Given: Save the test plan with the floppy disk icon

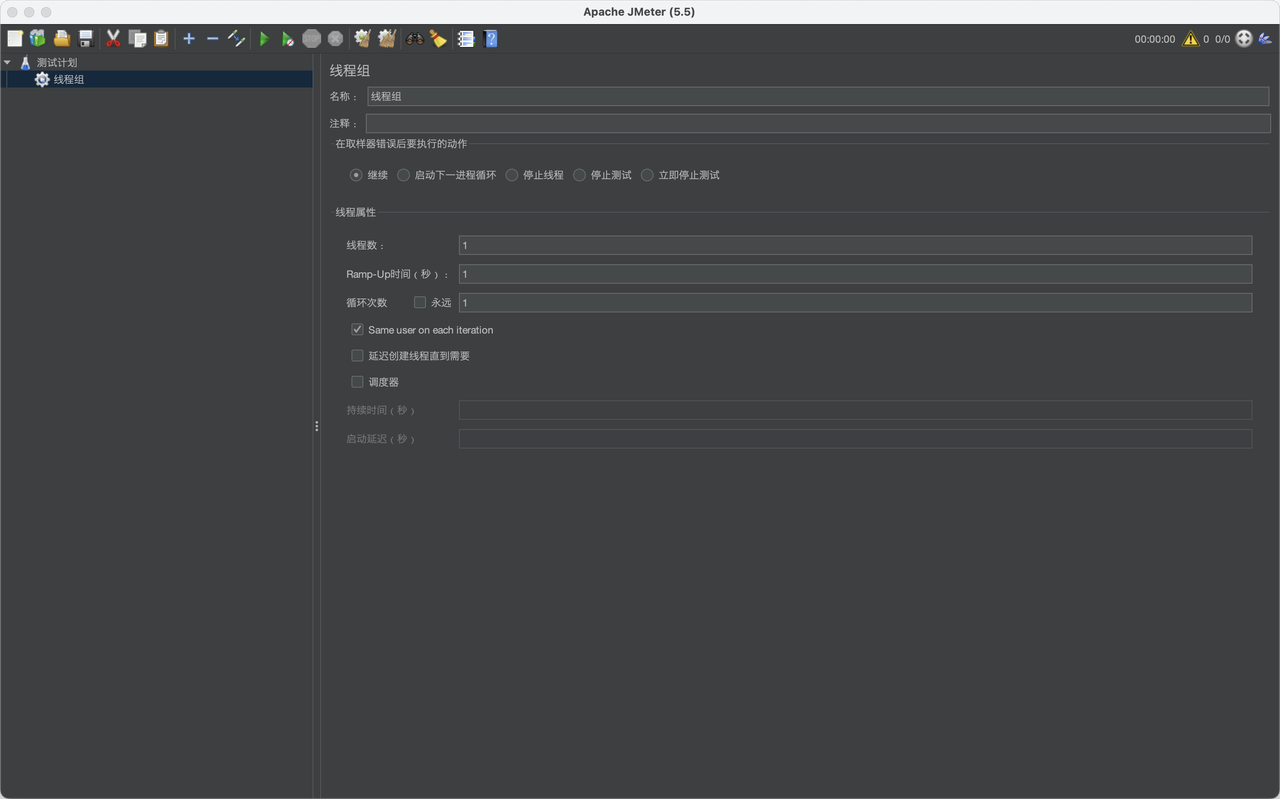Looking at the screenshot, I should [86, 39].
